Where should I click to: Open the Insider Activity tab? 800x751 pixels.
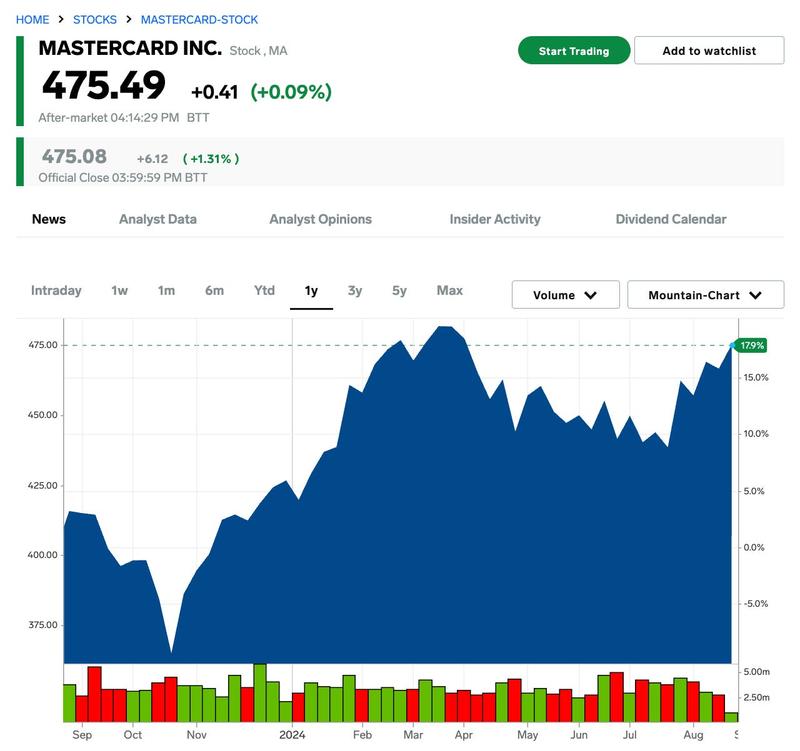click(495, 219)
